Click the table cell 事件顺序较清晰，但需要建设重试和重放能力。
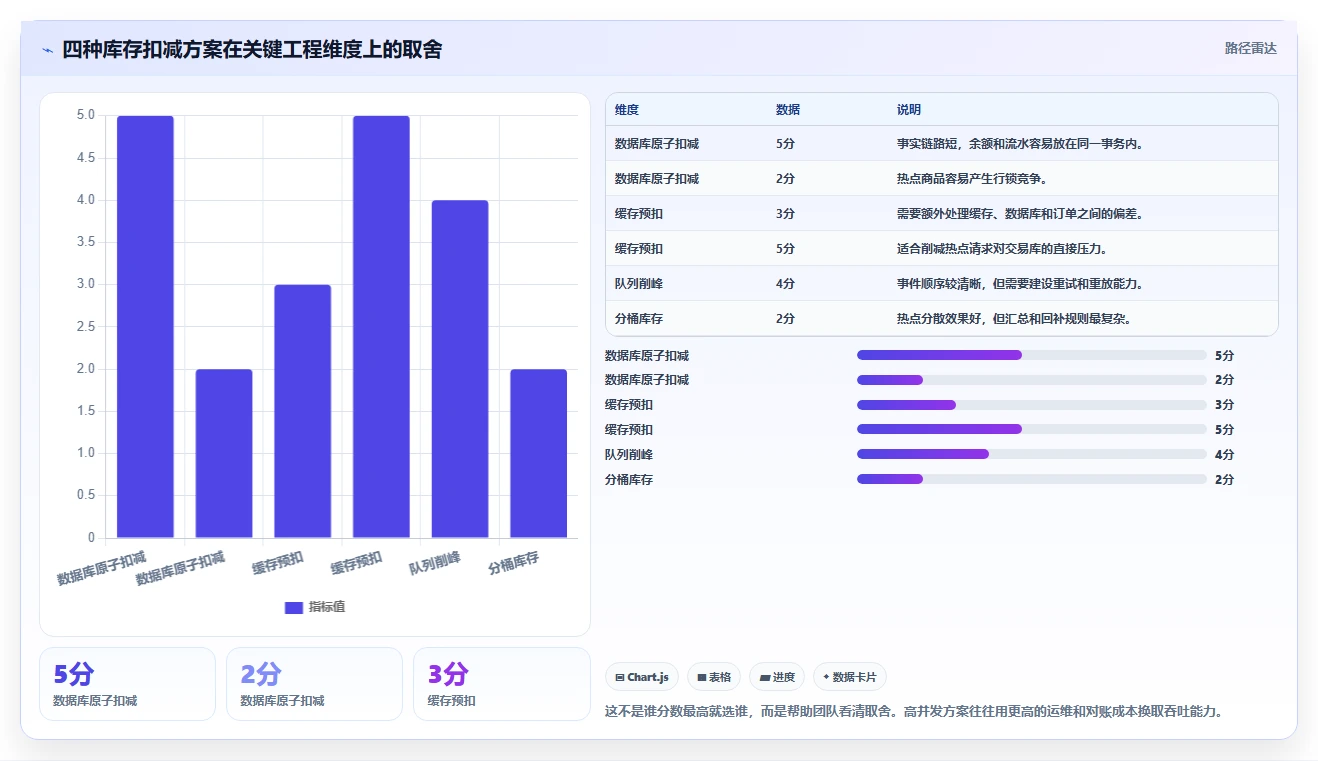1318x761 pixels. [1020, 284]
